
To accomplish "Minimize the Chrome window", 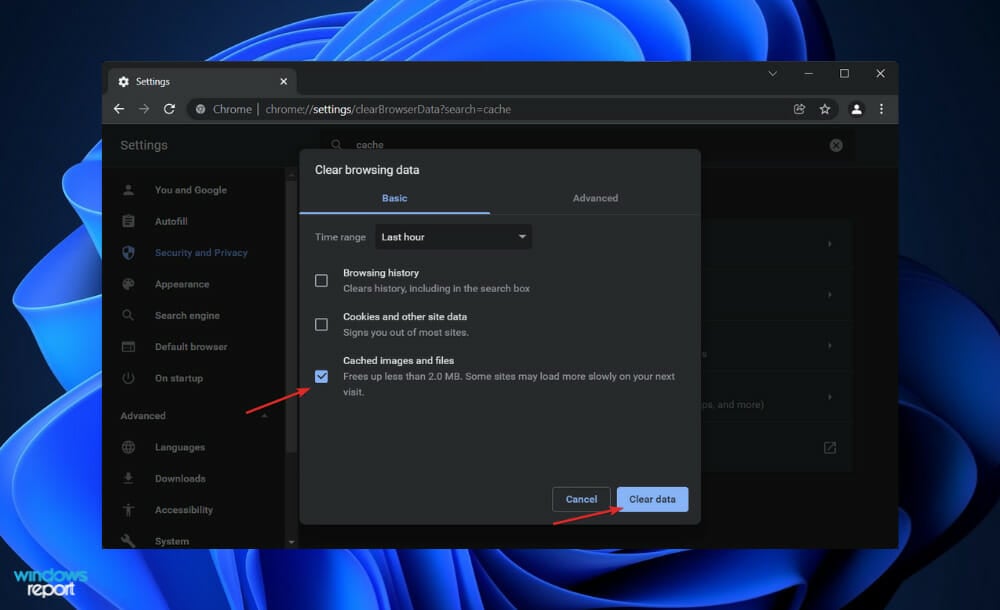I will pyautogui.click(x=809, y=73).
